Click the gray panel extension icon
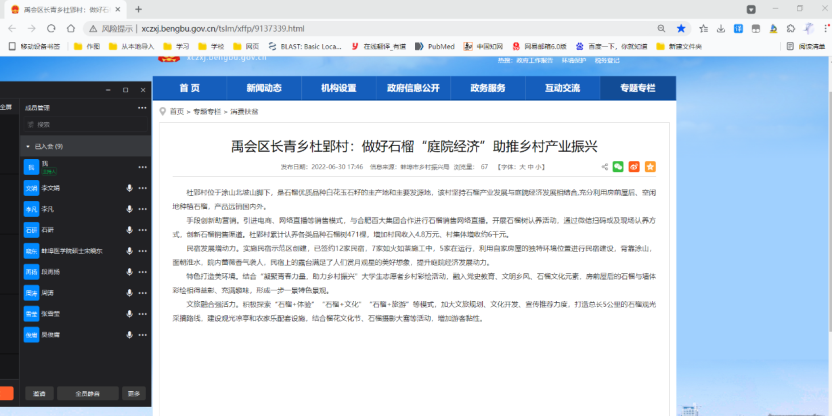Image resolution: width=832 pixels, height=416 pixels. tap(756, 29)
